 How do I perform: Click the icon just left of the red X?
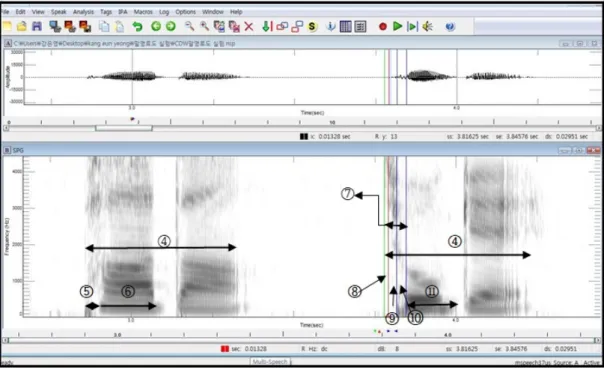pyautogui.click(x=234, y=26)
